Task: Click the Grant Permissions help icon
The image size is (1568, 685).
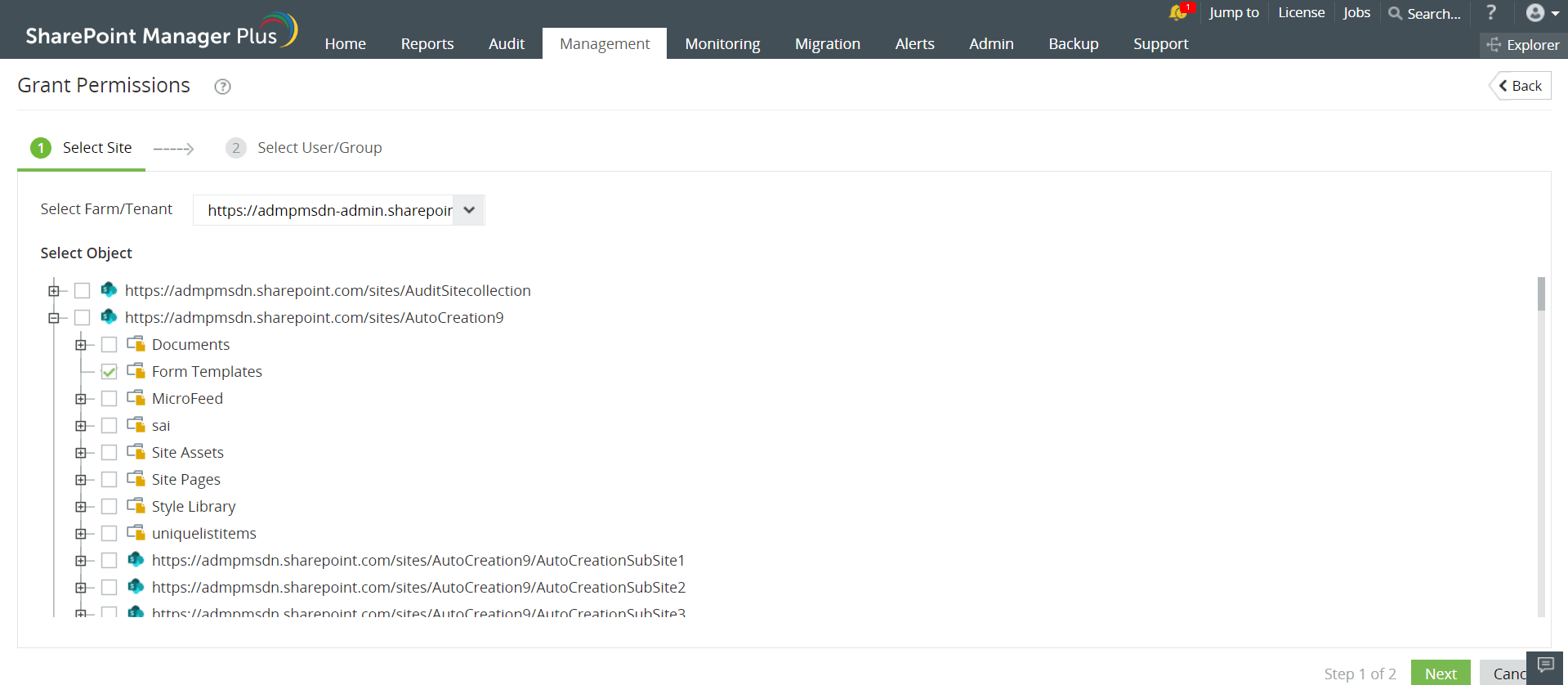Action: [222, 87]
